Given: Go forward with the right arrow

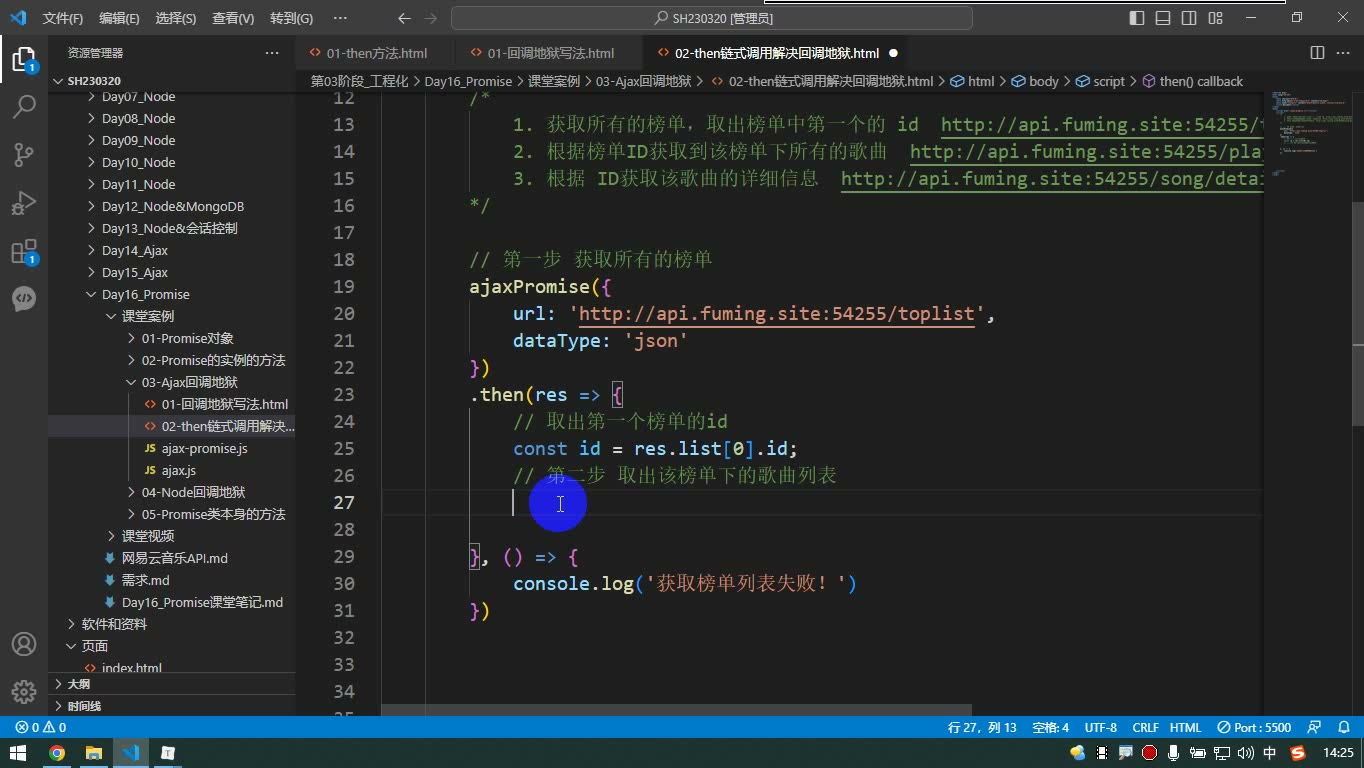Looking at the screenshot, I should pyautogui.click(x=432, y=18).
